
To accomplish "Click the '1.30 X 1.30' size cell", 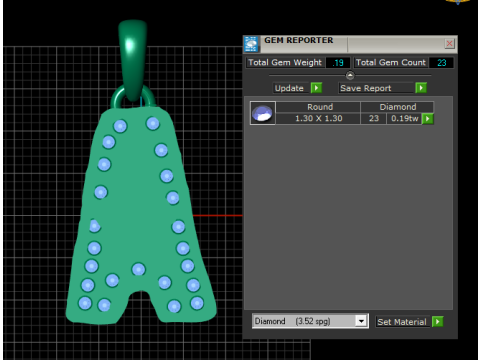I will pyautogui.click(x=318, y=118).
